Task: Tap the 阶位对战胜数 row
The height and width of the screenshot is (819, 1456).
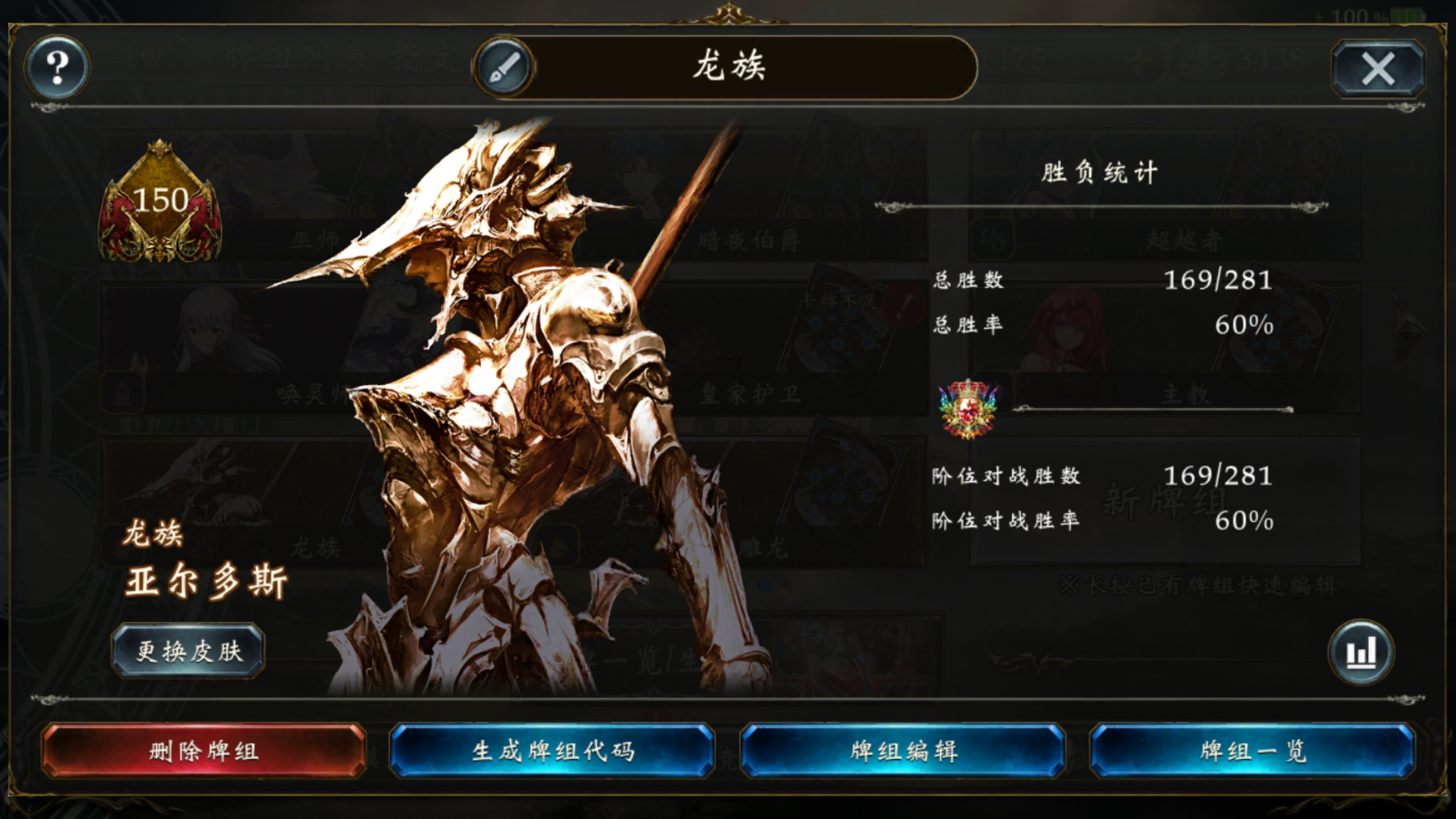Action: [1103, 476]
